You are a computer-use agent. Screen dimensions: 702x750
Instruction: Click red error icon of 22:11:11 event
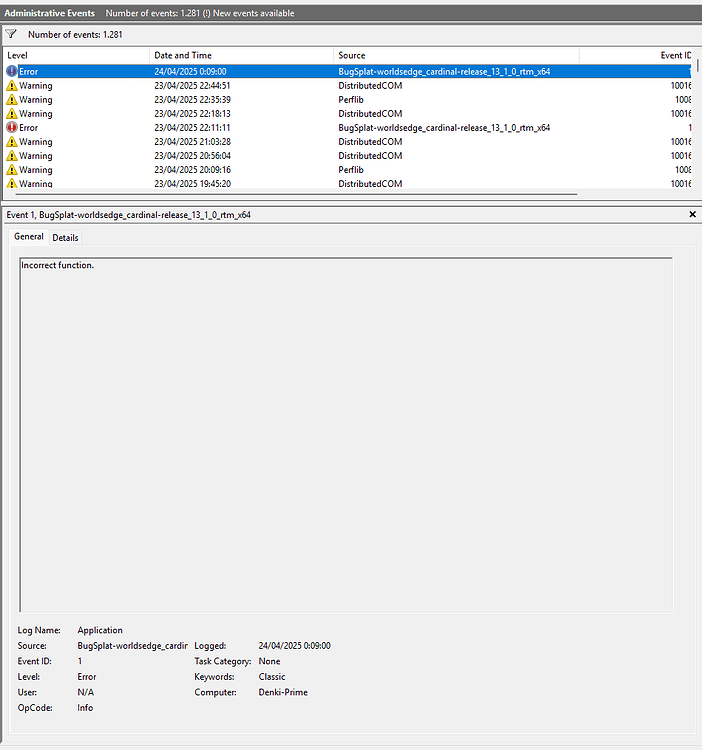pos(11,128)
